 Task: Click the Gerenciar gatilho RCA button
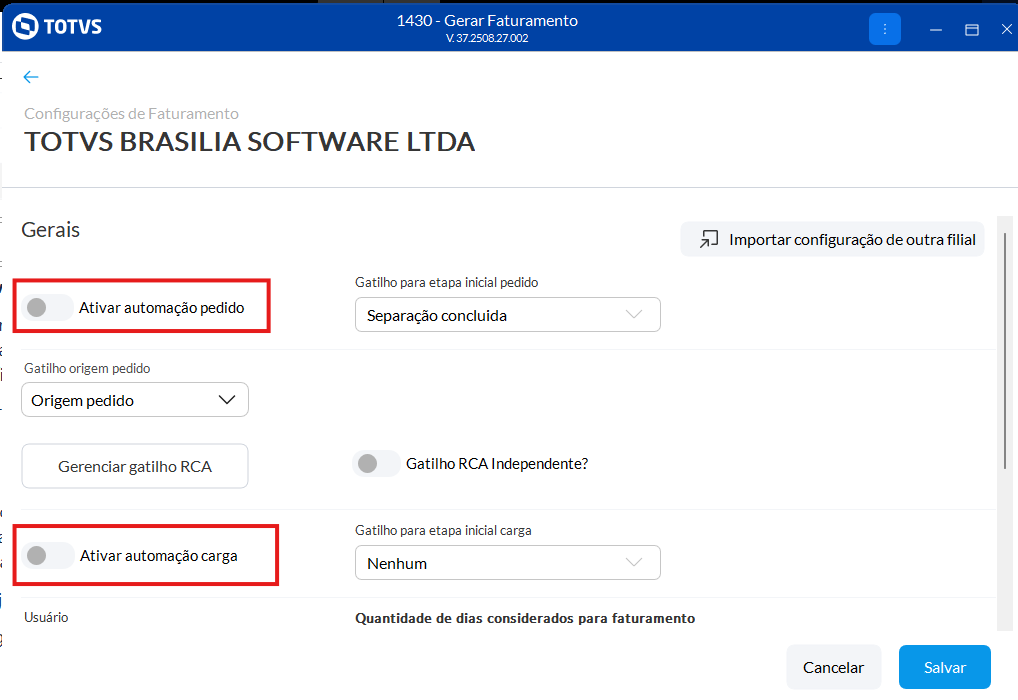point(135,466)
